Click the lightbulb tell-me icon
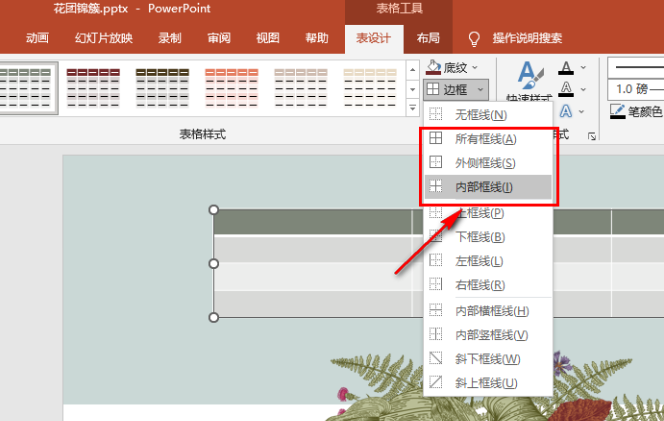This screenshot has width=664, height=421. click(x=474, y=39)
